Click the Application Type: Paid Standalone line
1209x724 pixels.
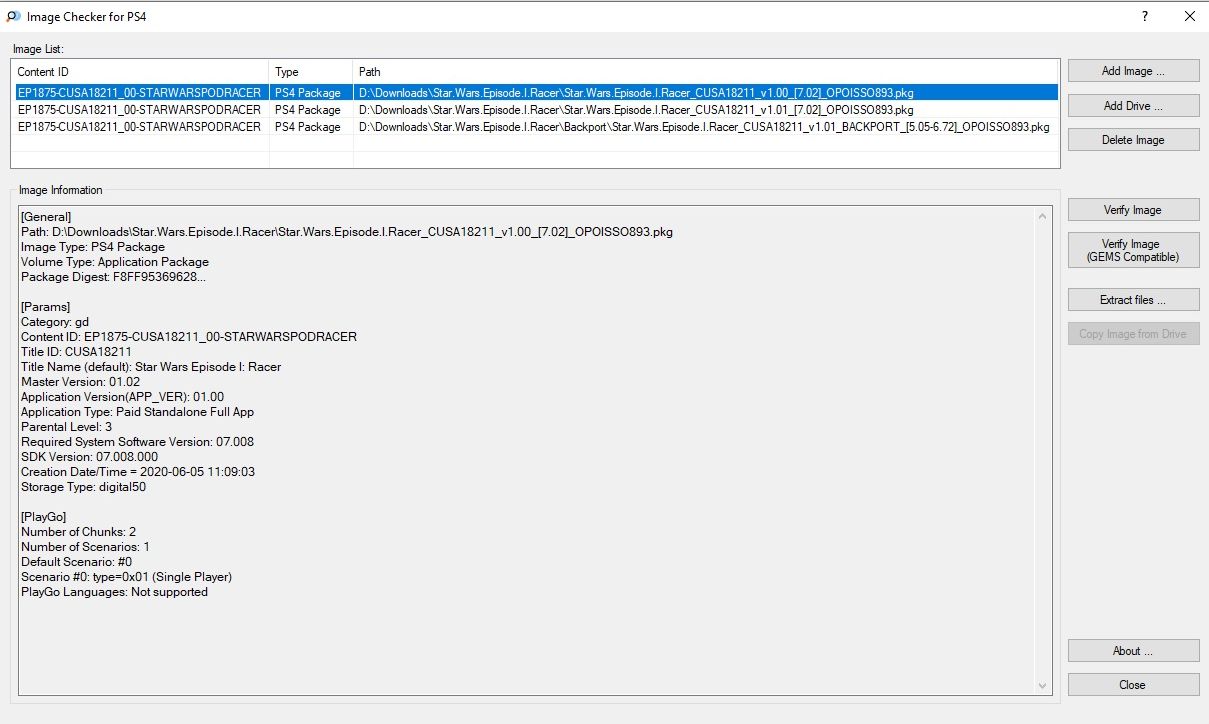click(x=137, y=412)
